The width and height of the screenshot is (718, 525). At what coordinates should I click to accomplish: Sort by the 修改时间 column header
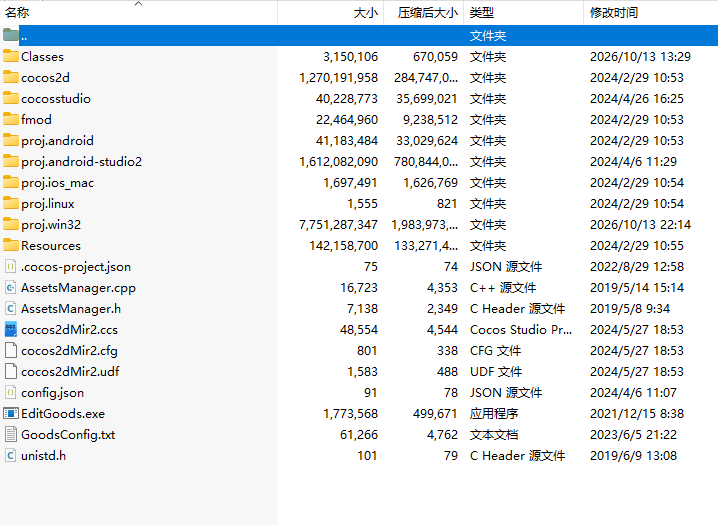pyautogui.click(x=651, y=13)
